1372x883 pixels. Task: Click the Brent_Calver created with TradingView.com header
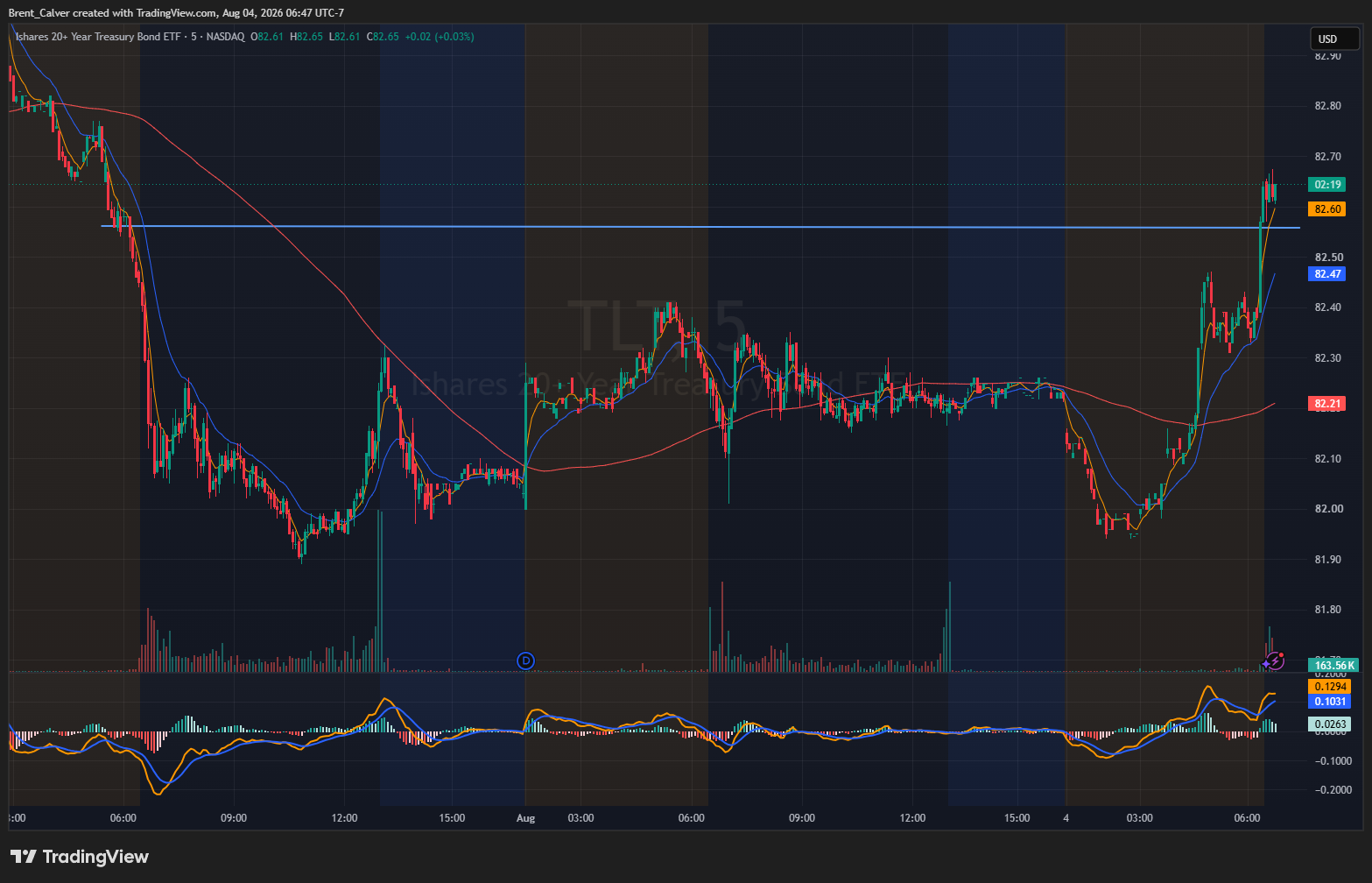point(176,12)
